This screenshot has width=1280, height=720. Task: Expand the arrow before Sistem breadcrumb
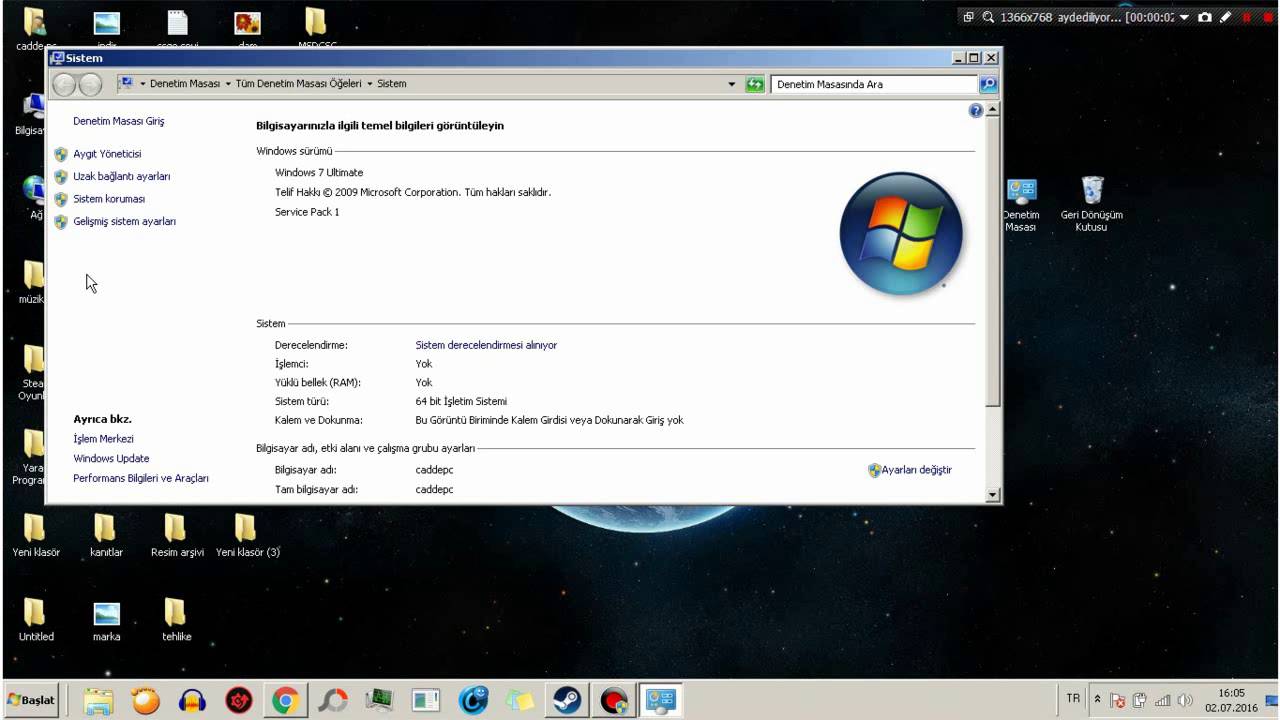pyautogui.click(x=370, y=84)
